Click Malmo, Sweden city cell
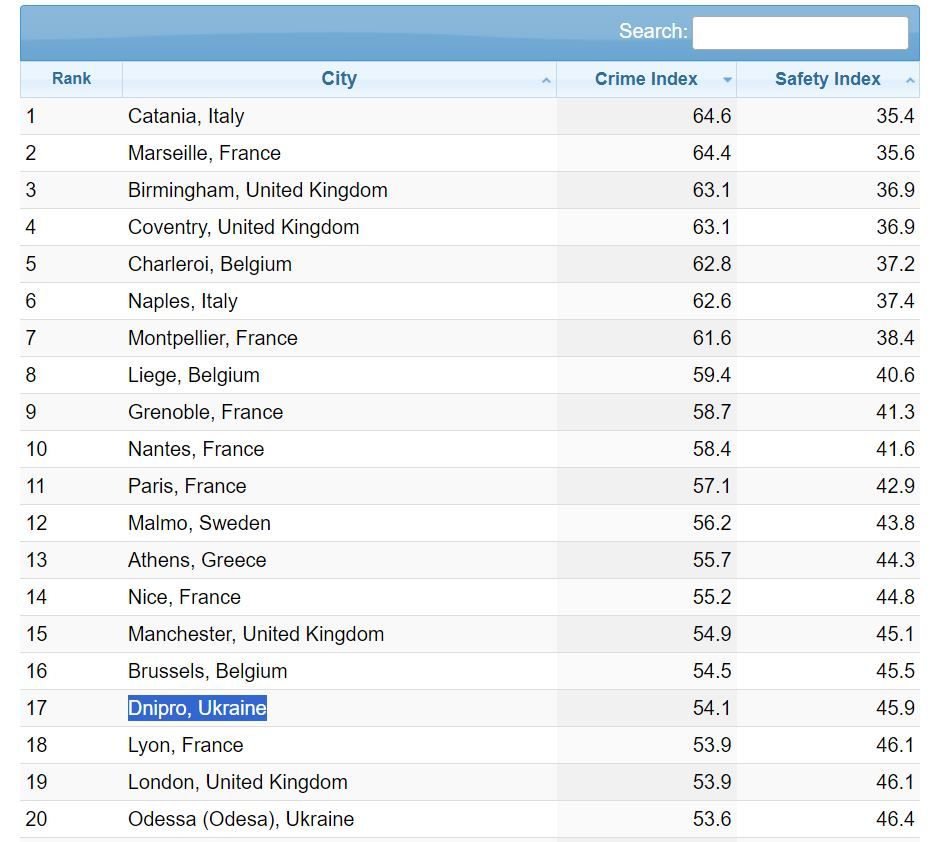933x842 pixels. coord(199,523)
